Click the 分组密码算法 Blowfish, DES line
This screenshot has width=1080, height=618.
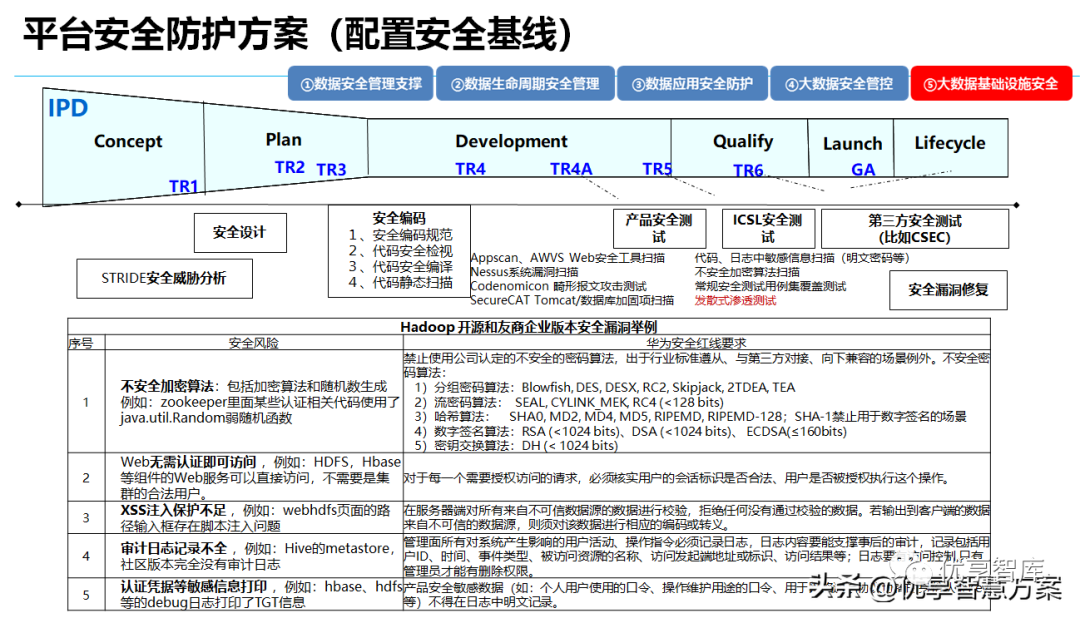605,387
